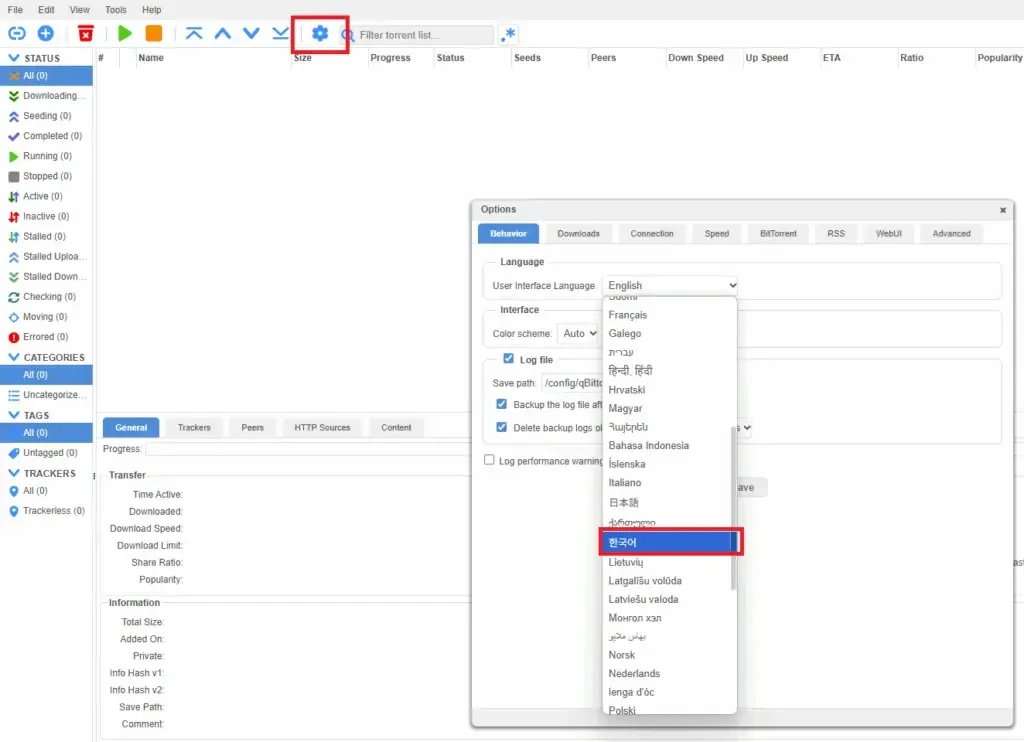Switch to the BitTorrent options tab
This screenshot has width=1024, height=742.
[778, 233]
